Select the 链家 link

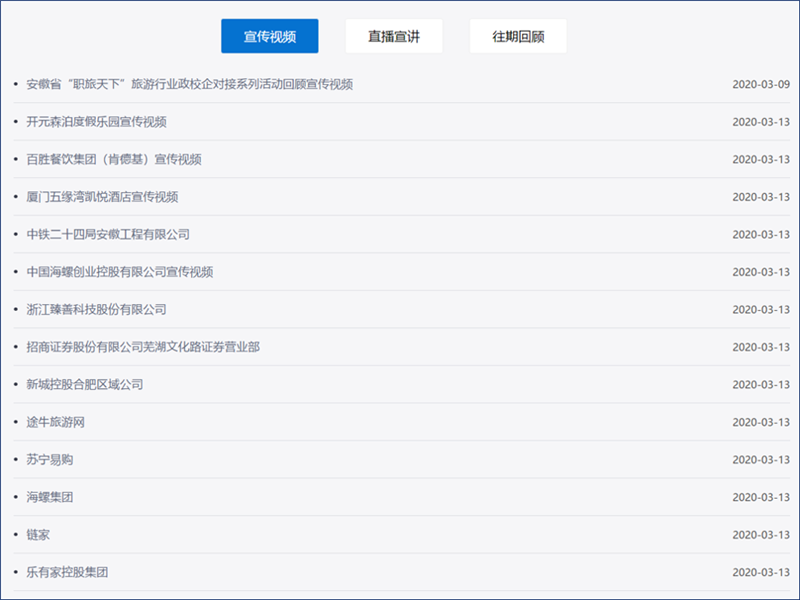pos(38,535)
